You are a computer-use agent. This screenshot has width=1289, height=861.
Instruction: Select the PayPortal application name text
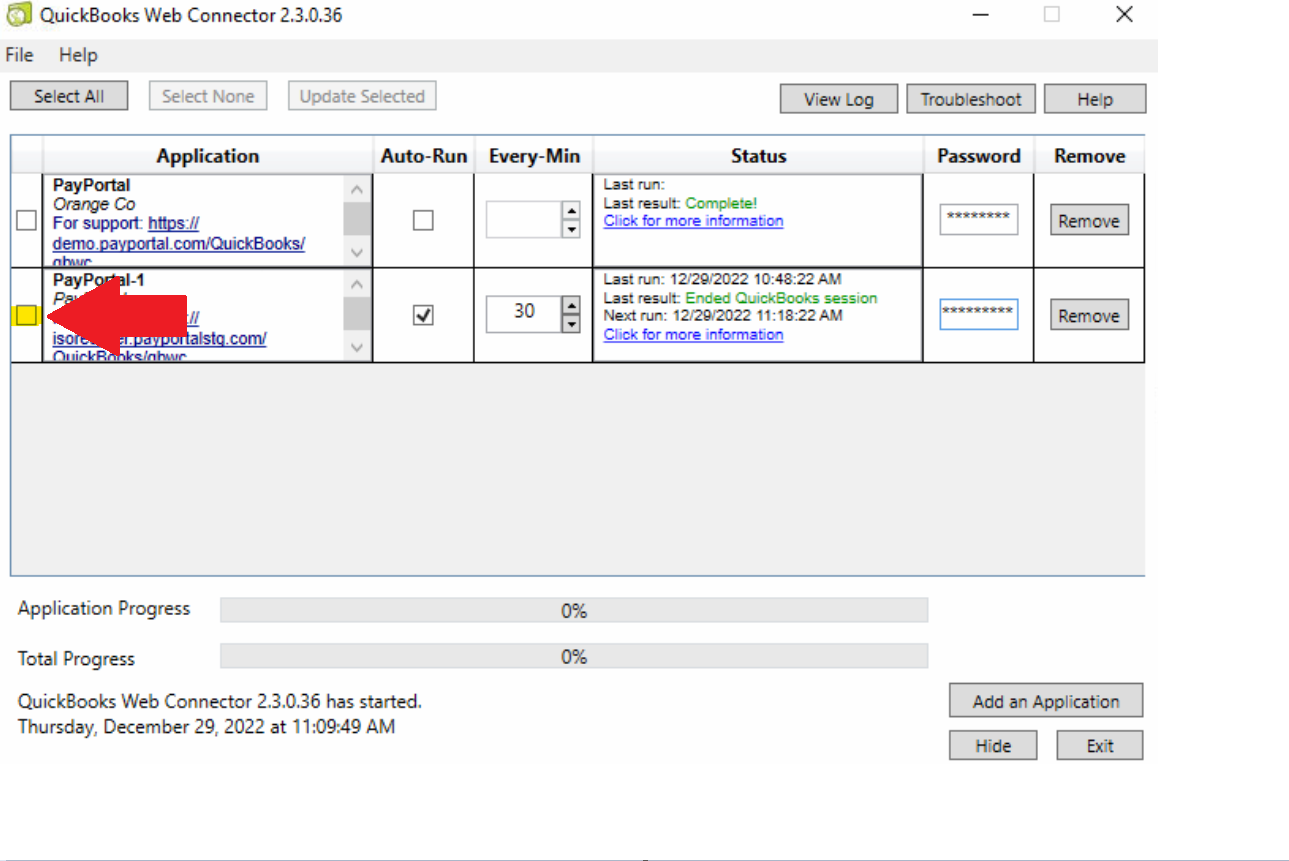coord(91,185)
